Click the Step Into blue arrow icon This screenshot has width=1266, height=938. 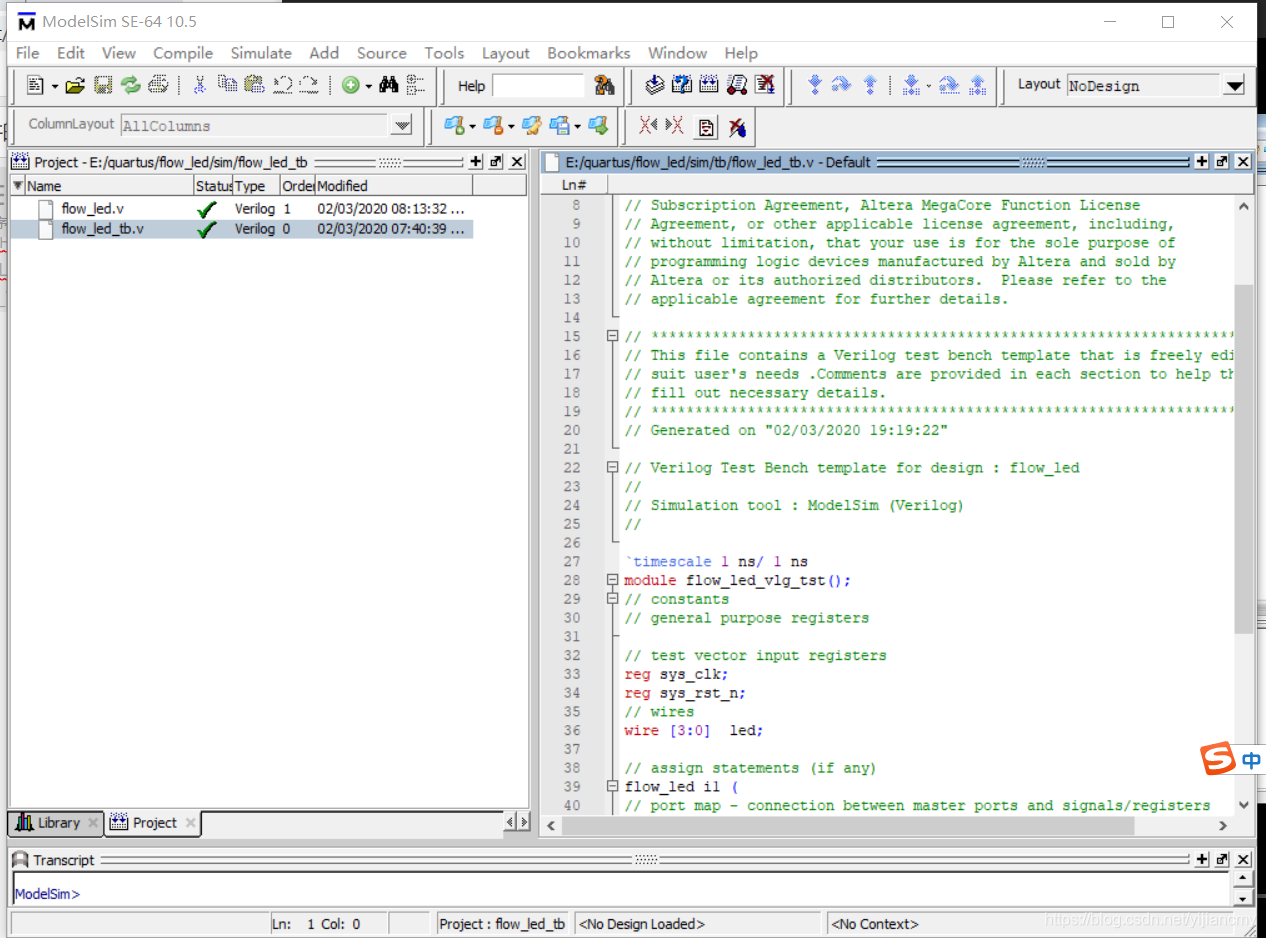(814, 85)
